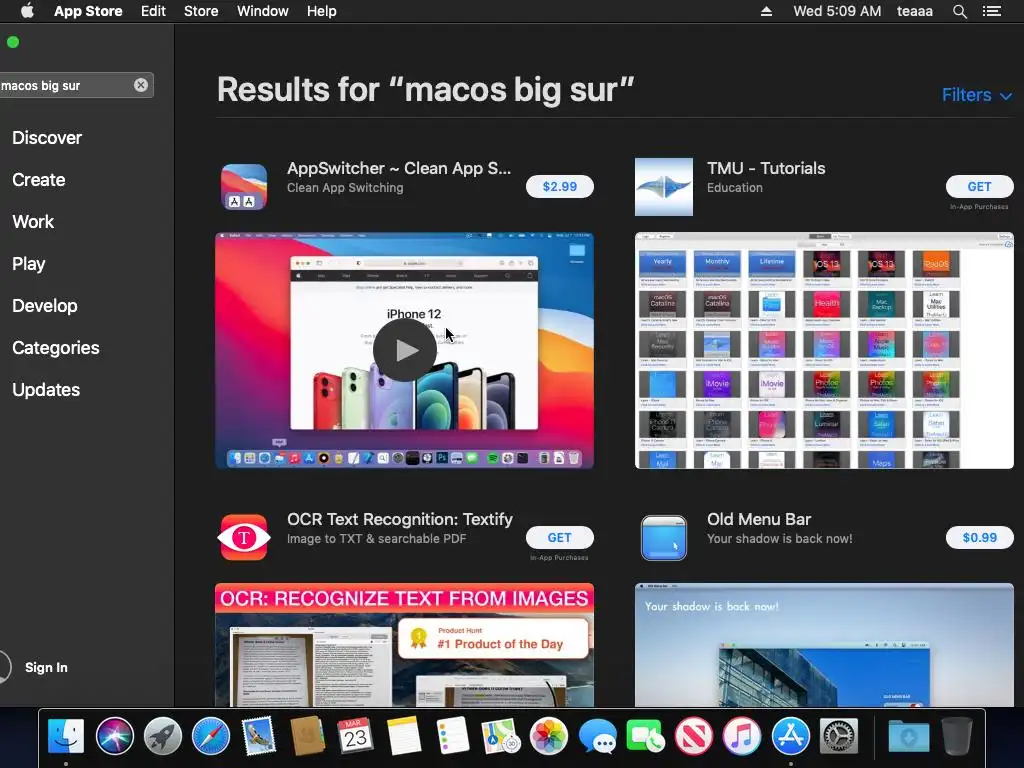Open Launchpad from the dock
The image size is (1024, 768).
point(163,736)
